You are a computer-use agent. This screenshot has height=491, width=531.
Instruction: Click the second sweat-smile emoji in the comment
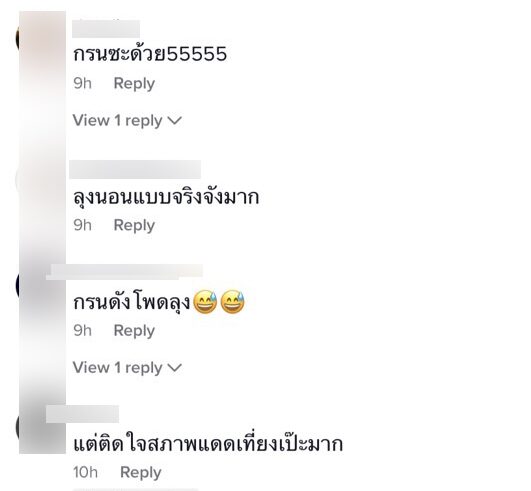point(233,302)
